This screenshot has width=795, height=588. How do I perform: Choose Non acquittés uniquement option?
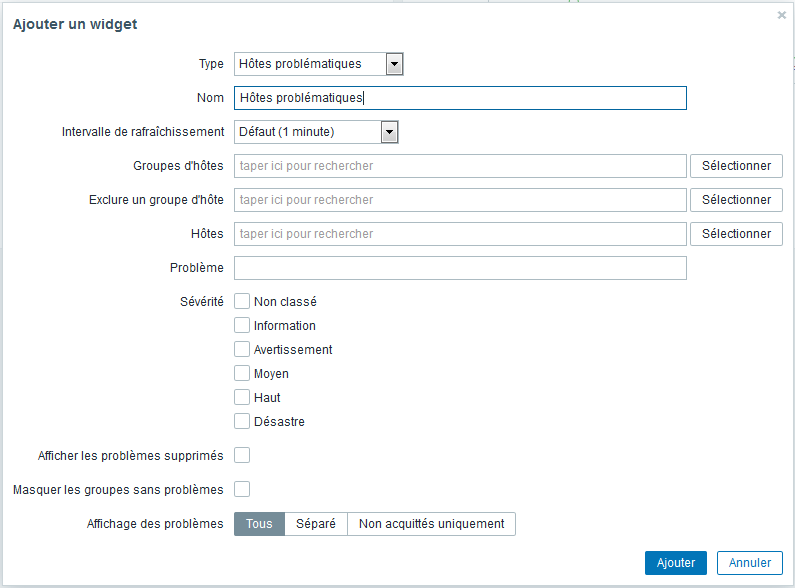[x=431, y=524]
